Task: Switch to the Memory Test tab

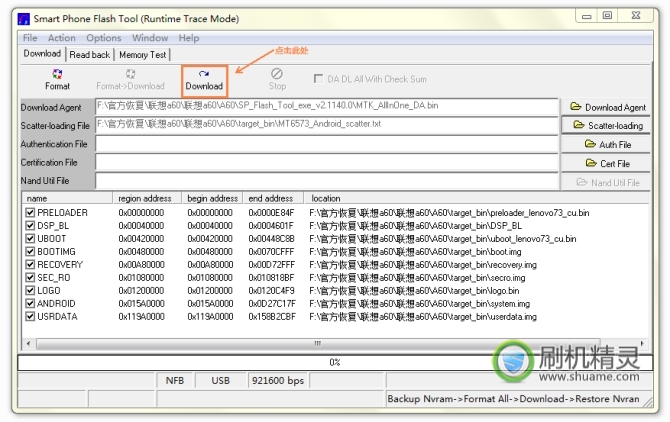Action: (x=143, y=55)
